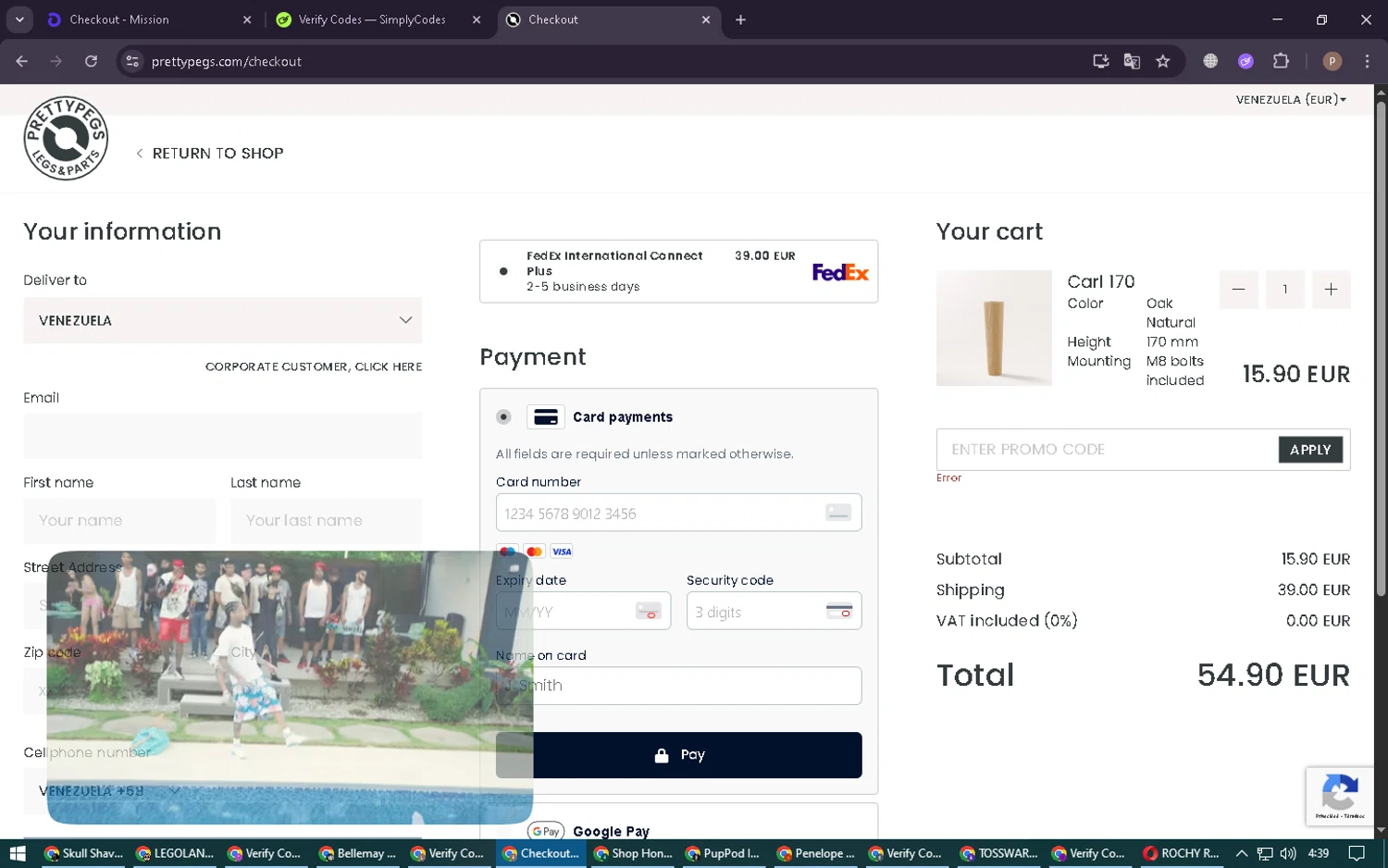Close the Checkout - Mission tab
Viewport: 1388px width, 868px height.
point(247,19)
